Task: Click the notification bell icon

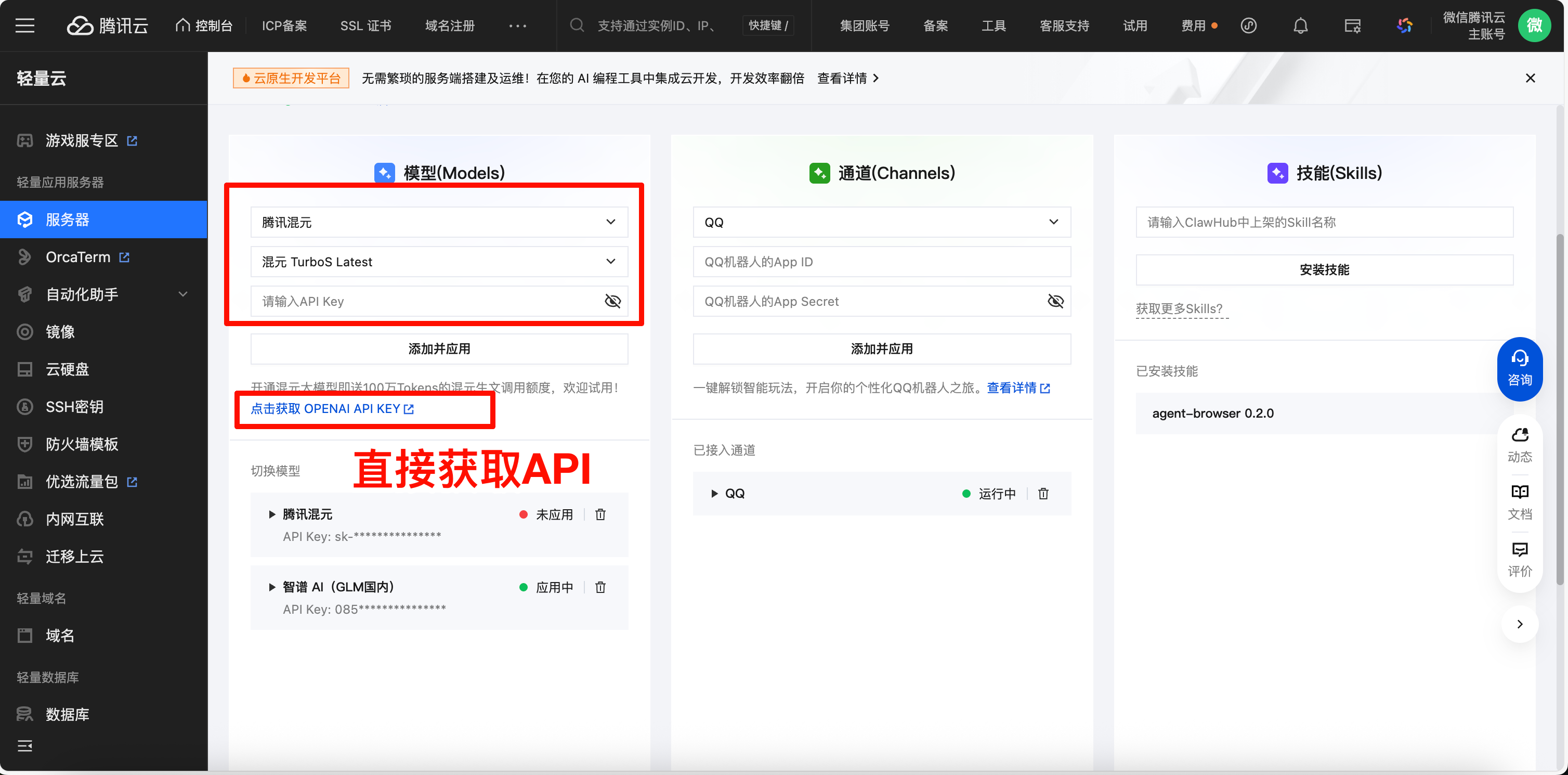Action: [1300, 25]
